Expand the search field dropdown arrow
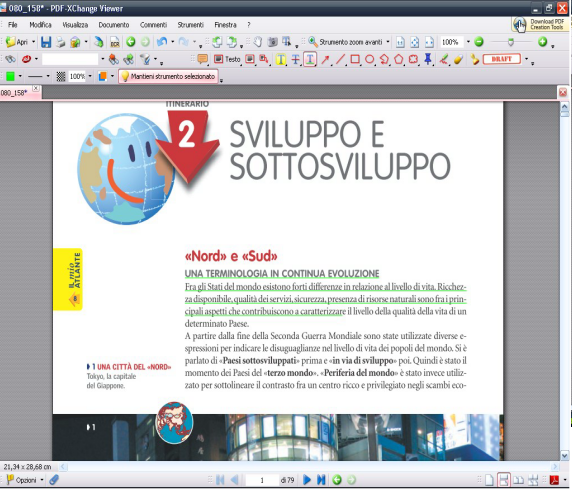Viewport: 572px width, 489px height. pos(103,59)
